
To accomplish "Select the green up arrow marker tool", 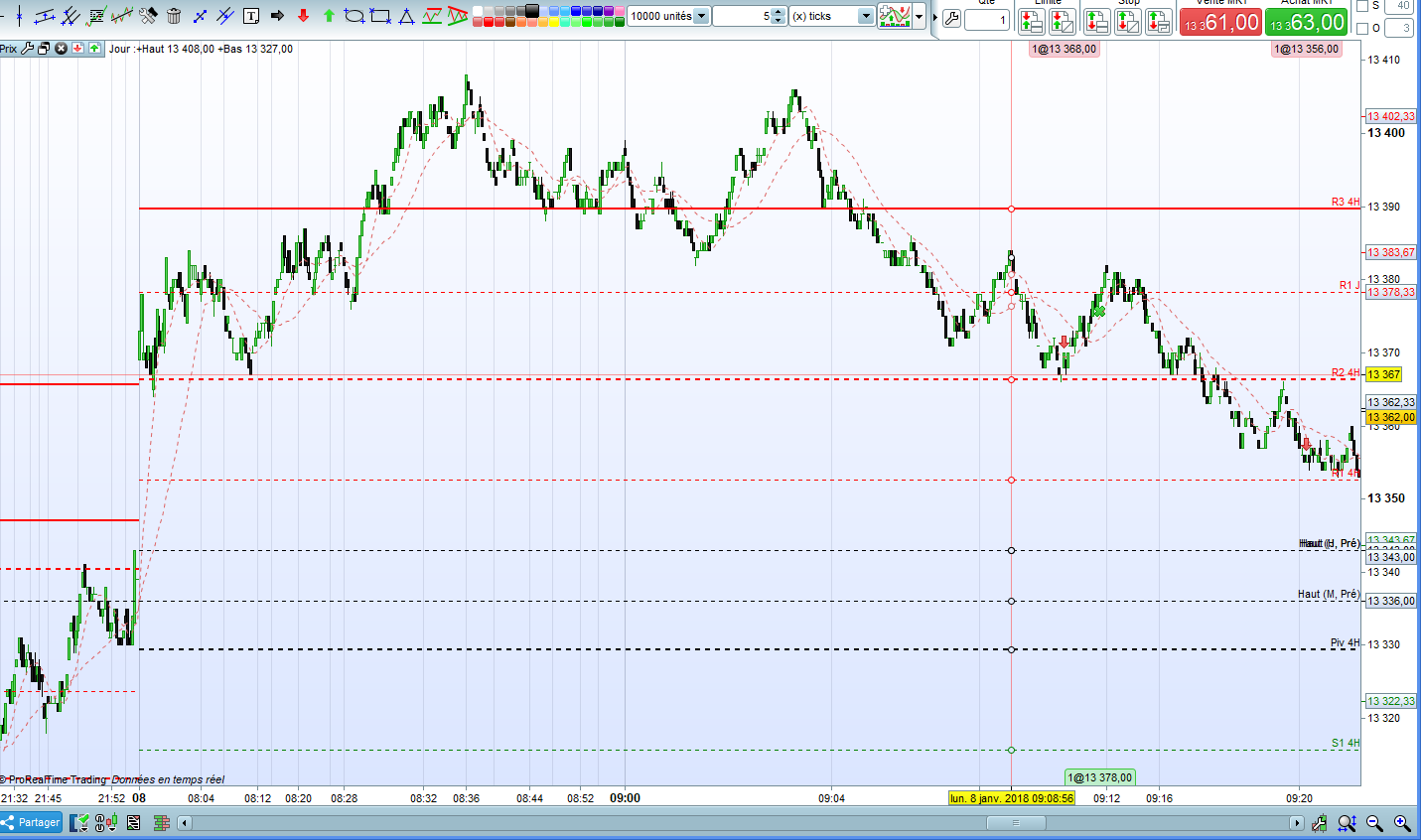I will (x=329, y=16).
